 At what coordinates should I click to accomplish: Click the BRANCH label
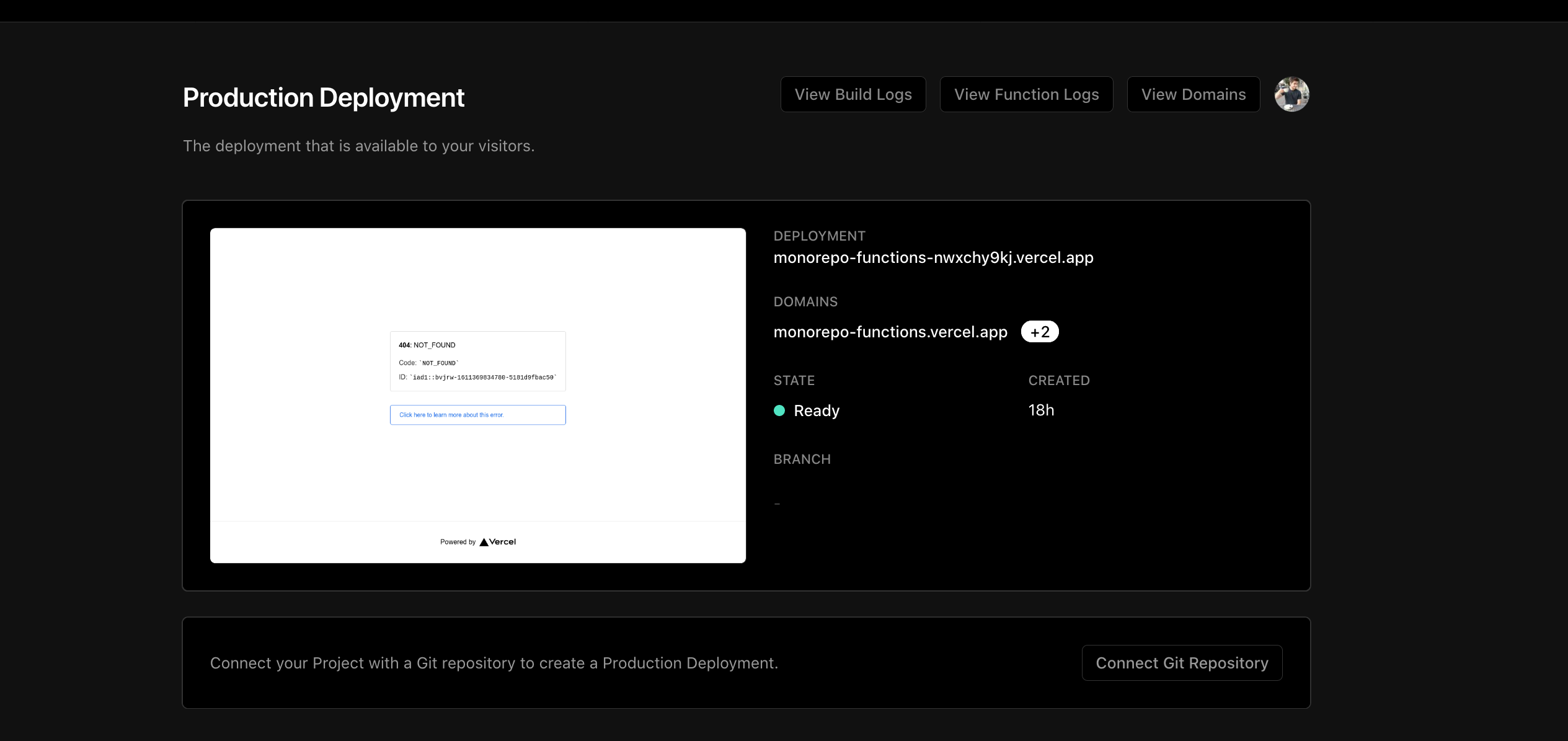[x=802, y=459]
